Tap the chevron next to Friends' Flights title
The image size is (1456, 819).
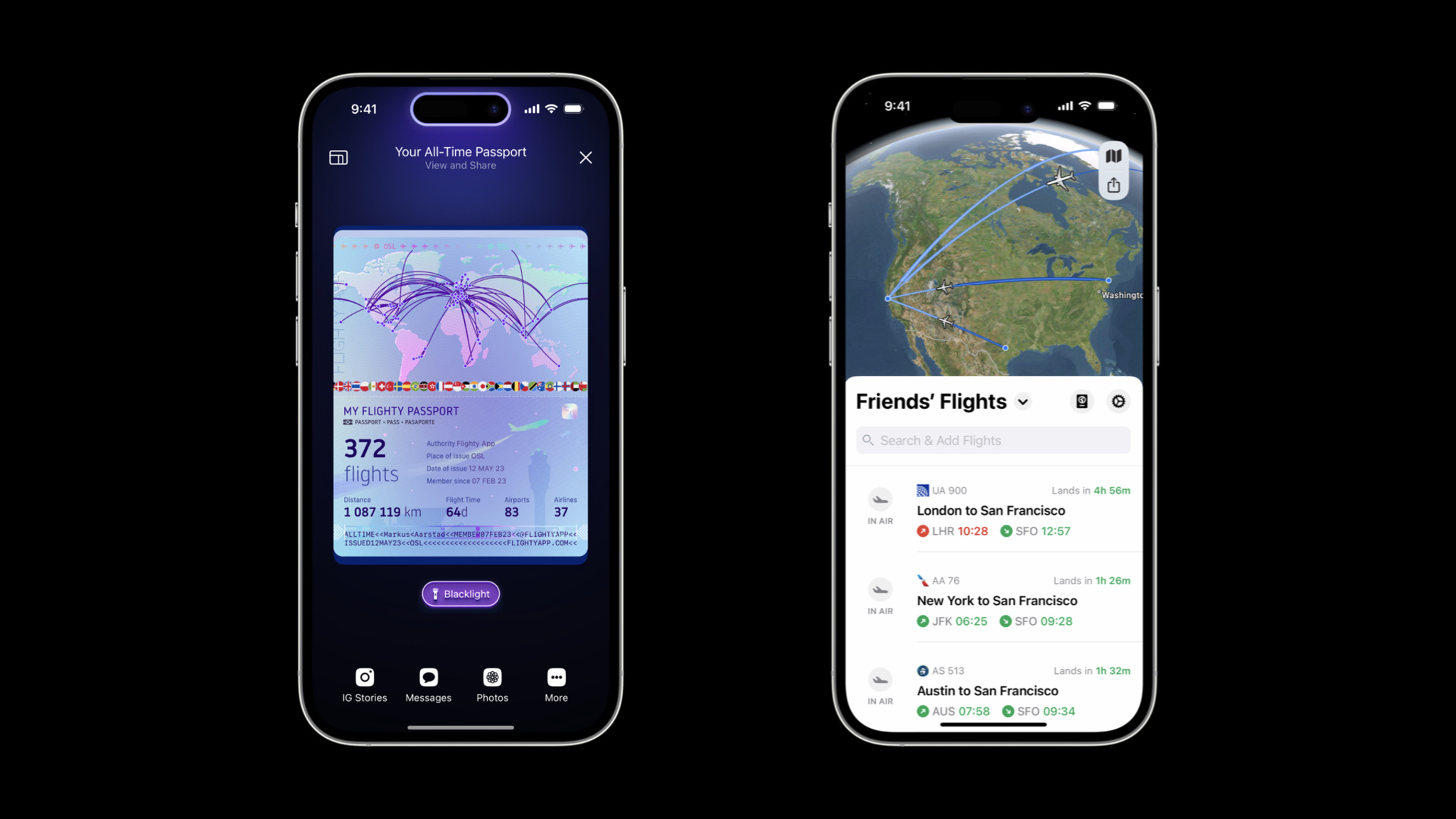click(x=1024, y=402)
